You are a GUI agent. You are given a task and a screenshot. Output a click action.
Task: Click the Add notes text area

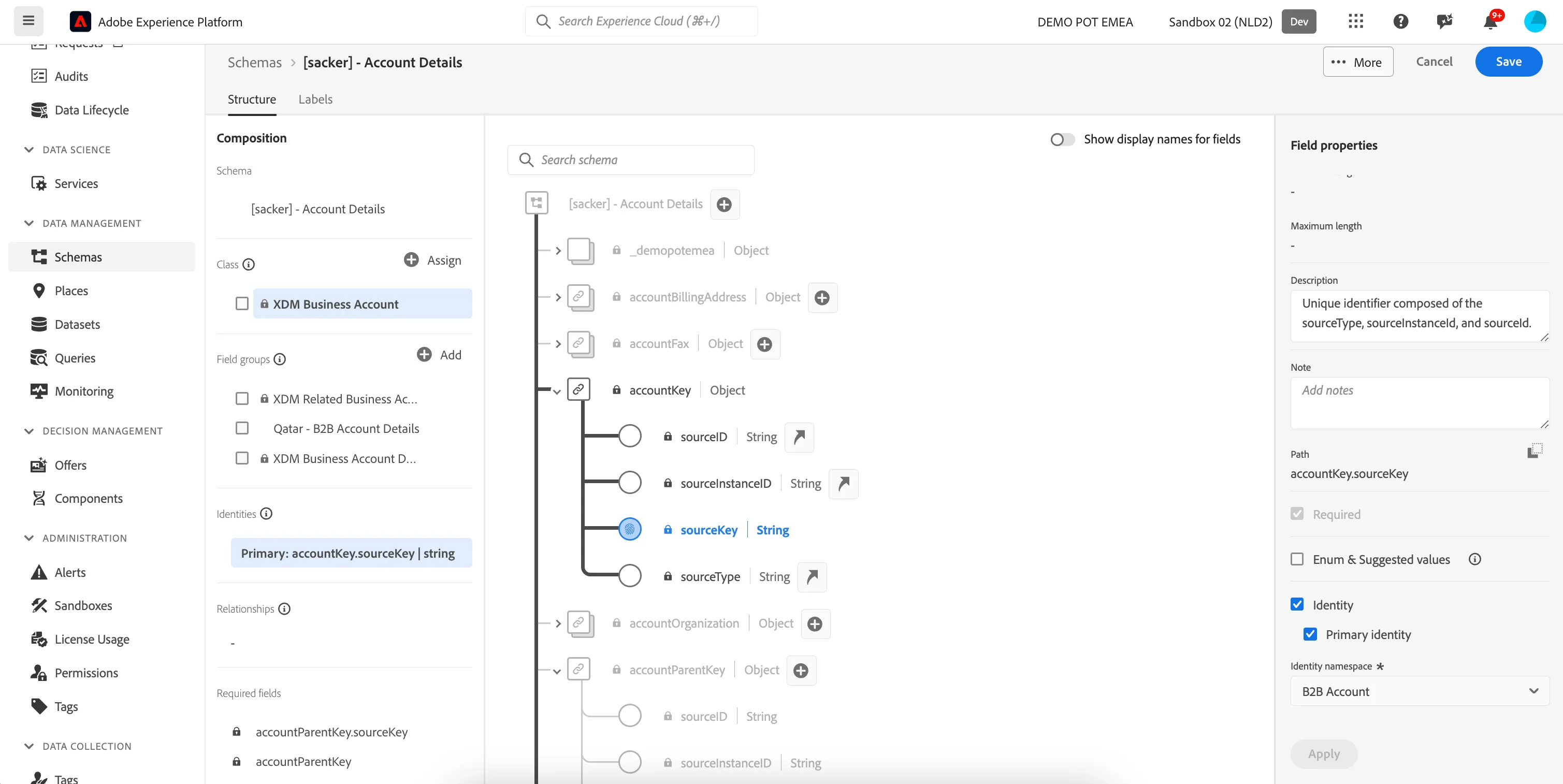click(x=1419, y=403)
